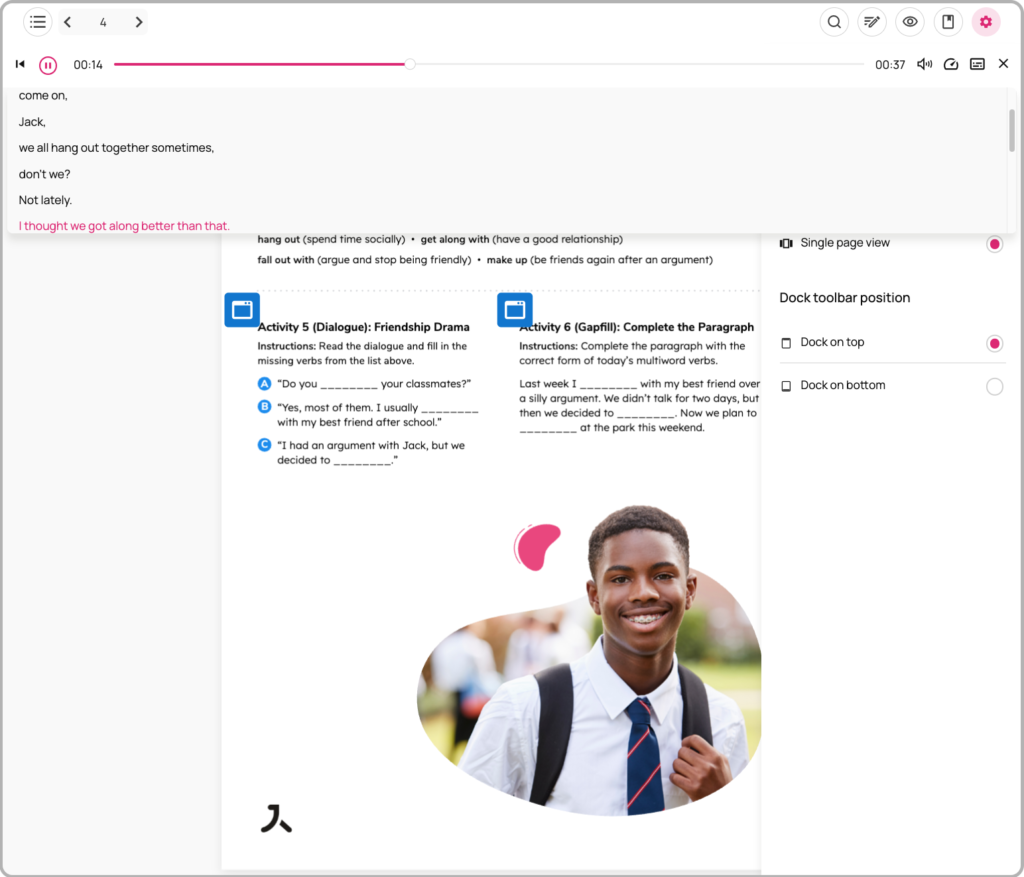
Task: Open the Activity 5 dialogue widget
Action: tap(242, 310)
